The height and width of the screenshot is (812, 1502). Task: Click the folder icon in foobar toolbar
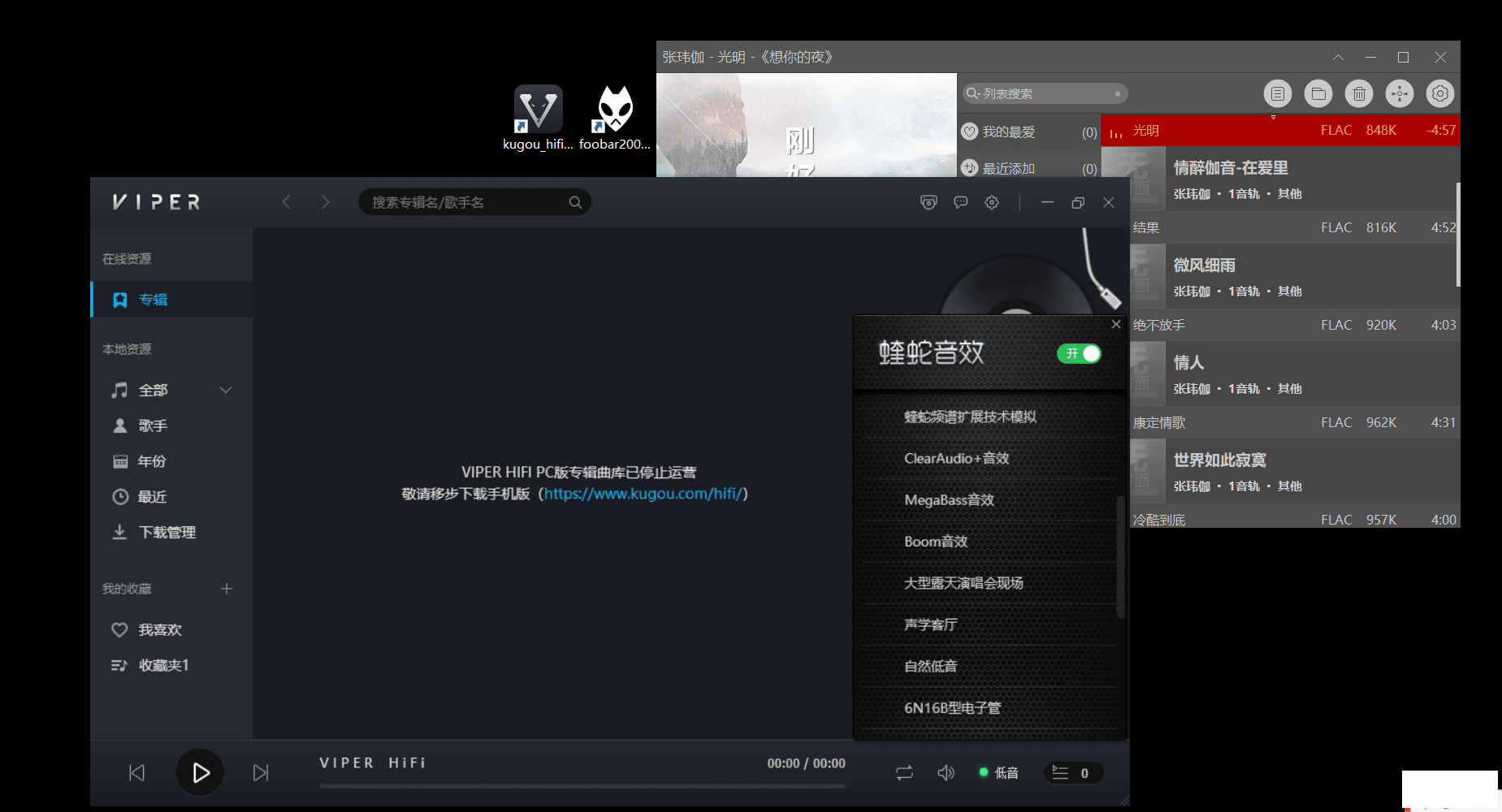coord(1318,93)
